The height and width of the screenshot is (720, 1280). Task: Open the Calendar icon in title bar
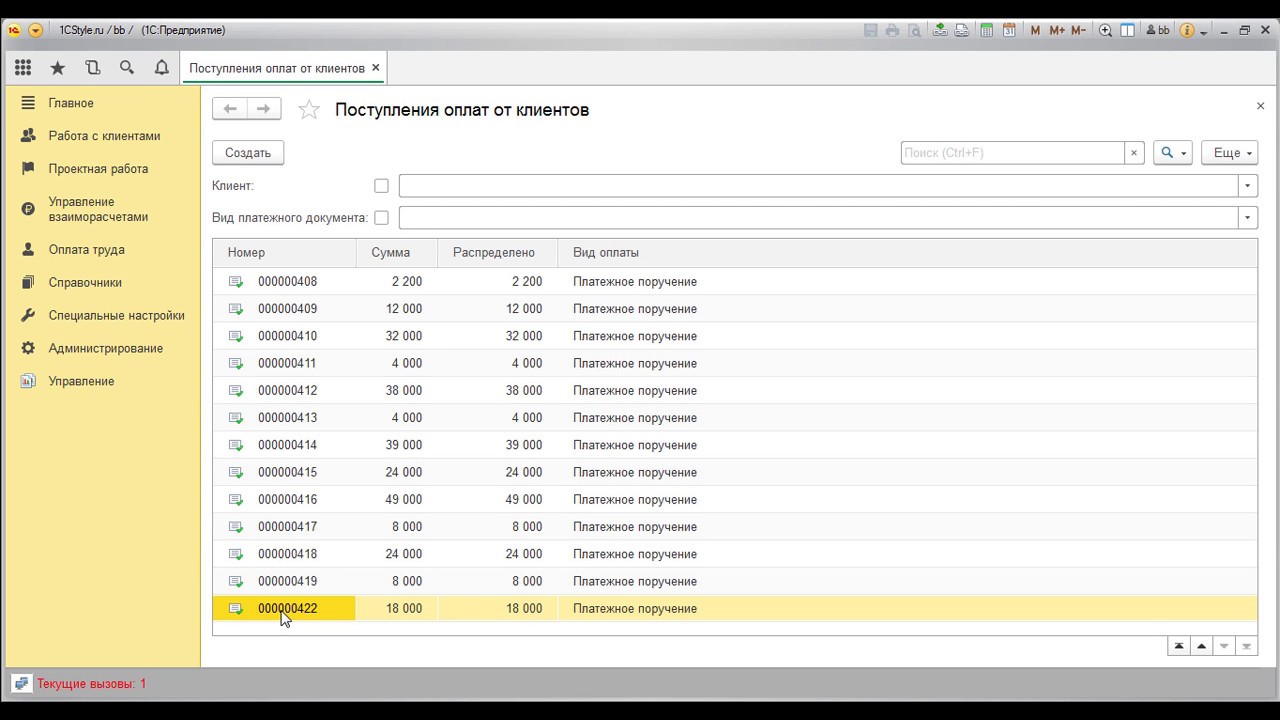tap(1009, 31)
